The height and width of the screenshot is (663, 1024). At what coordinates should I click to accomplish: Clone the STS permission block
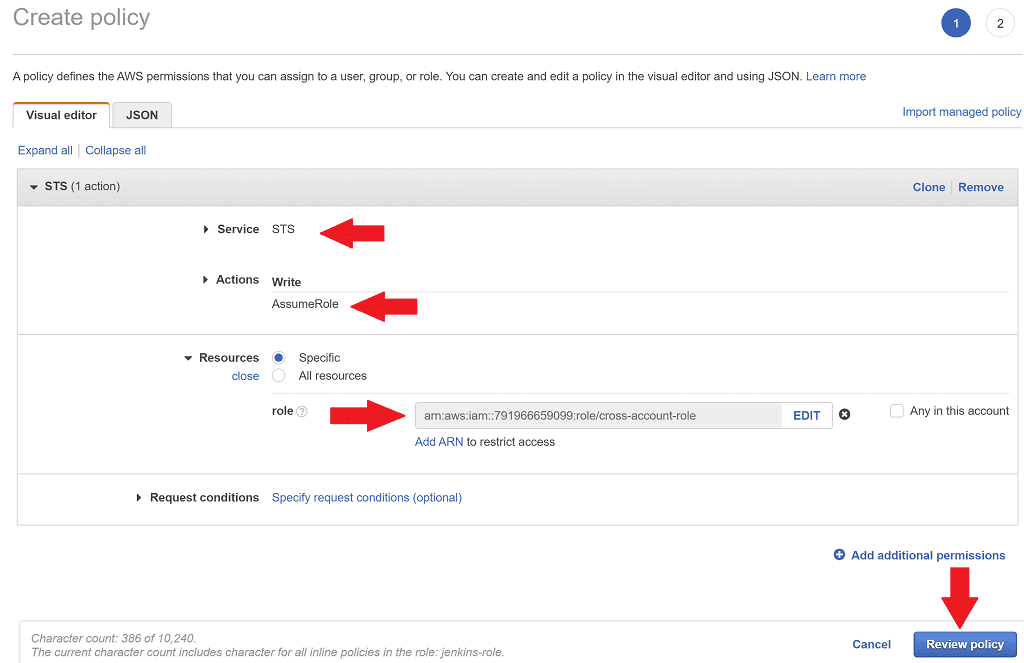(928, 187)
